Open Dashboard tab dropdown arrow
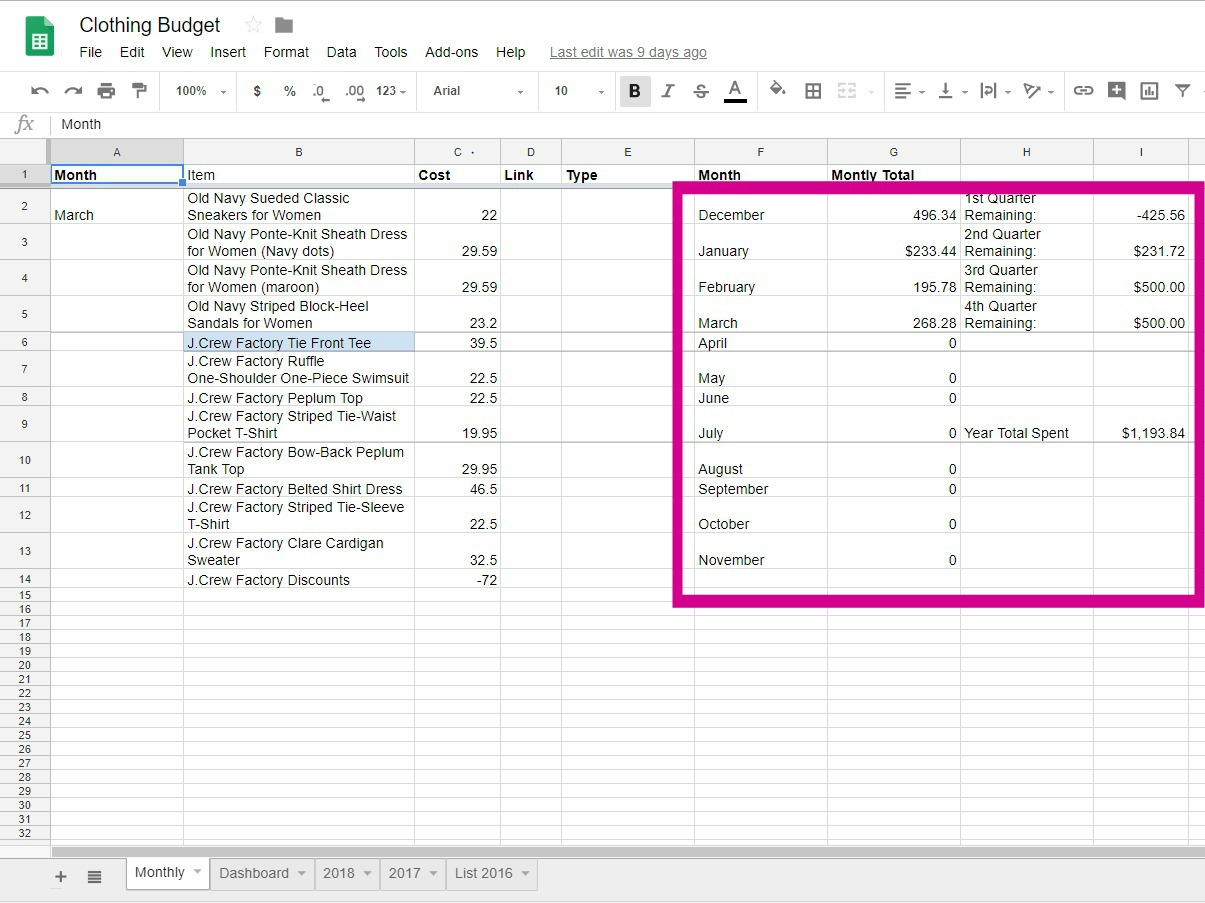 (301, 873)
